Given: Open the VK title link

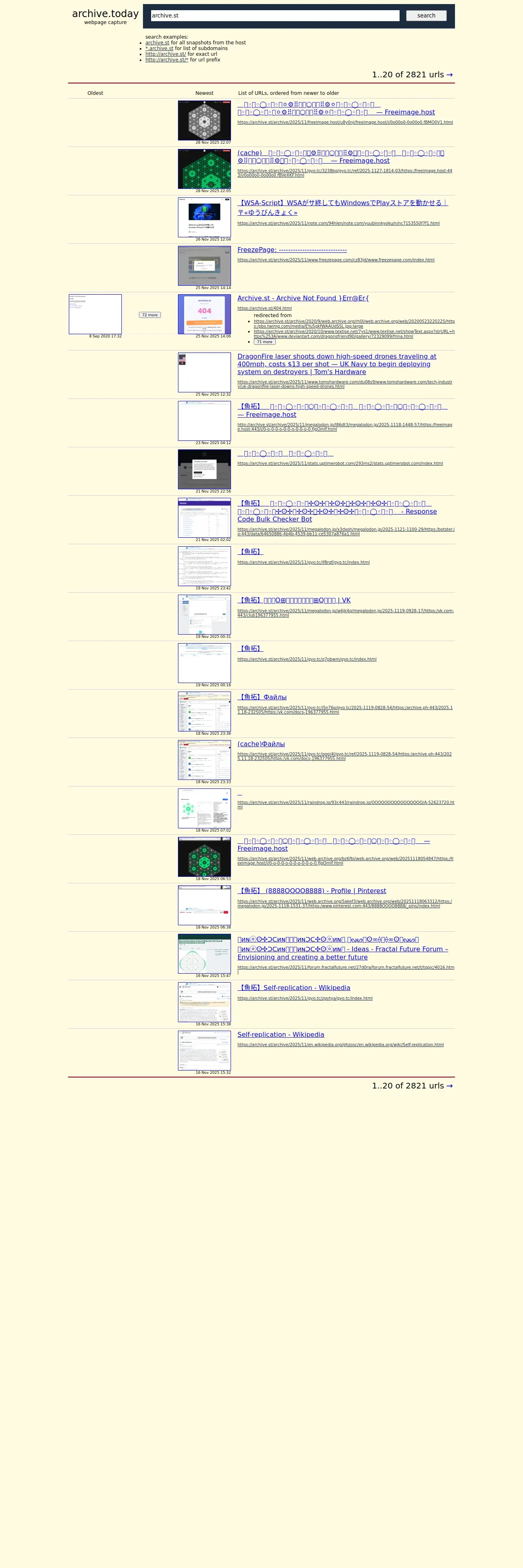Looking at the screenshot, I should (x=294, y=600).
